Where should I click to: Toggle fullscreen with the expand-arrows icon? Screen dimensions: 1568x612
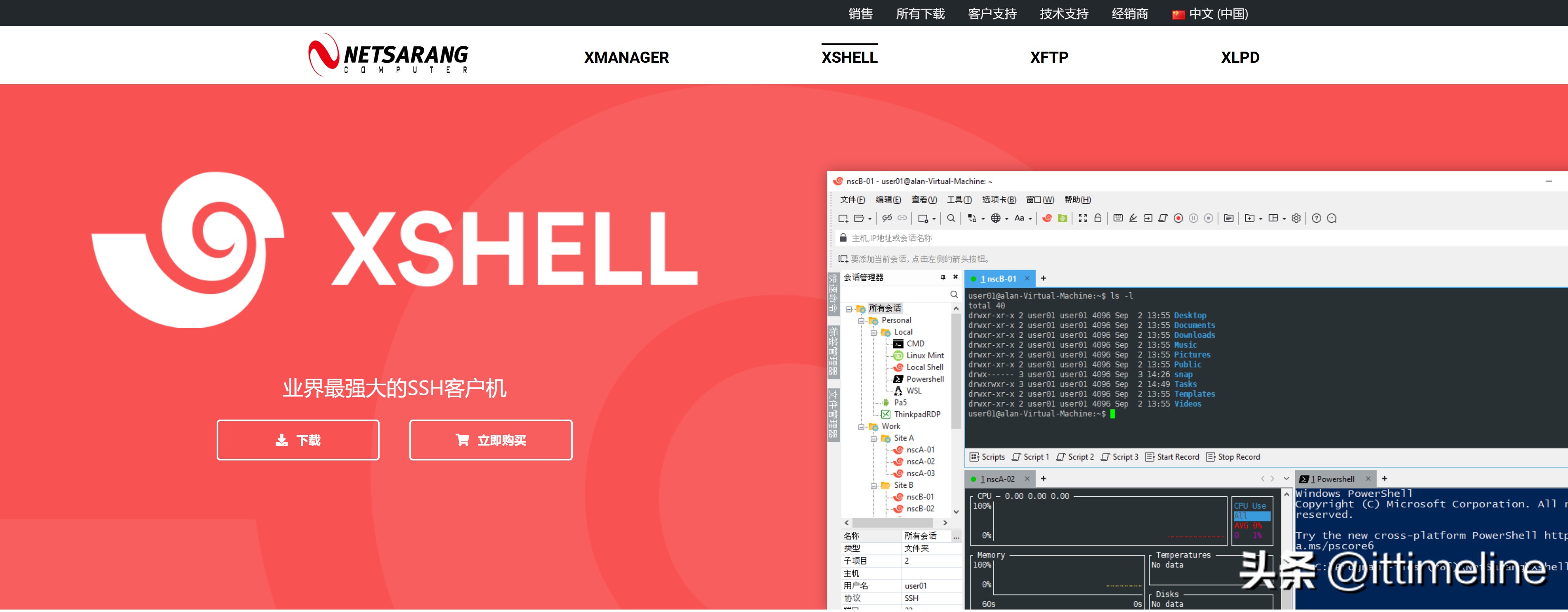(x=1083, y=218)
